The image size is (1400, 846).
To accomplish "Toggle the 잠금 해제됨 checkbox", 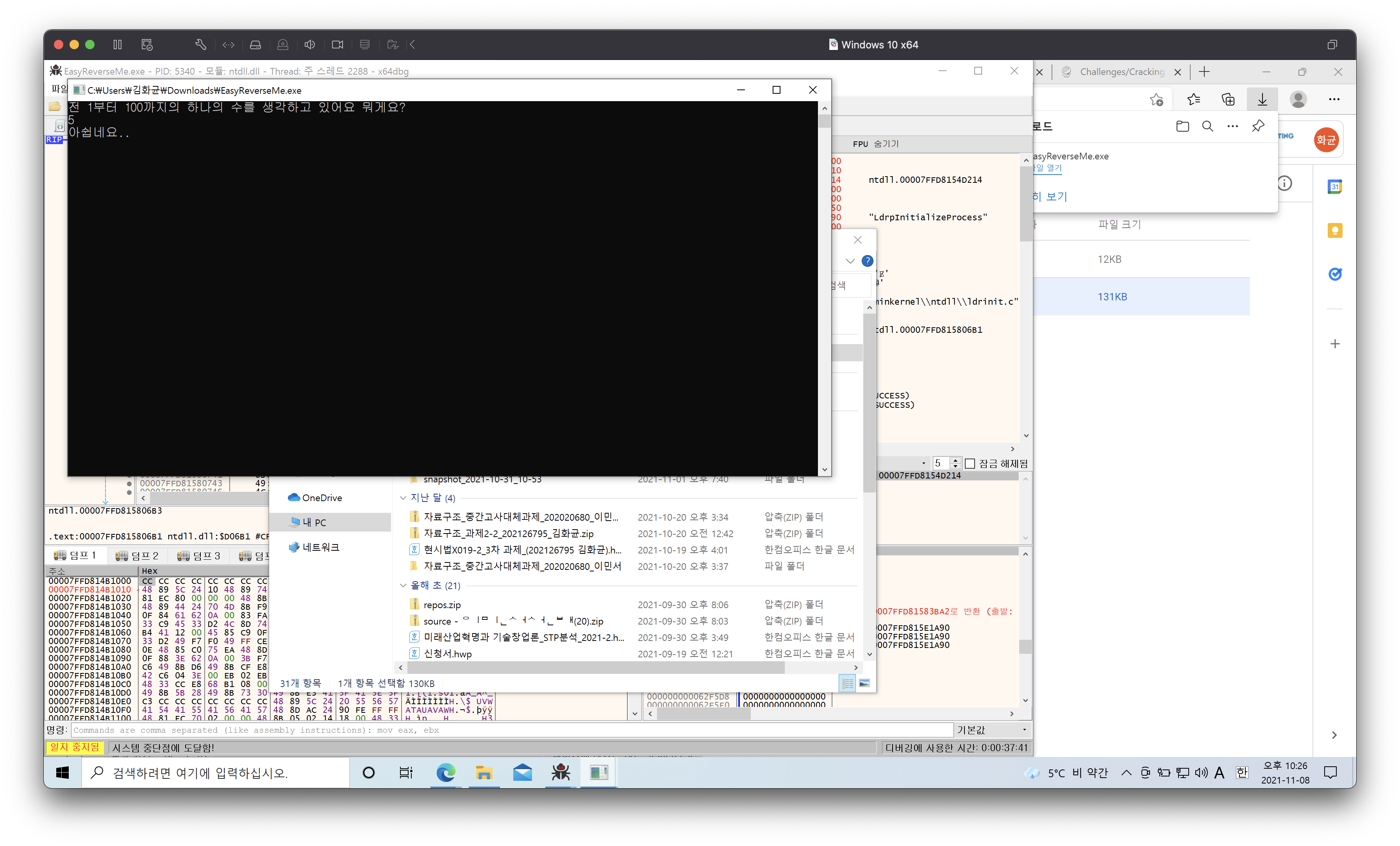I will coord(970,464).
